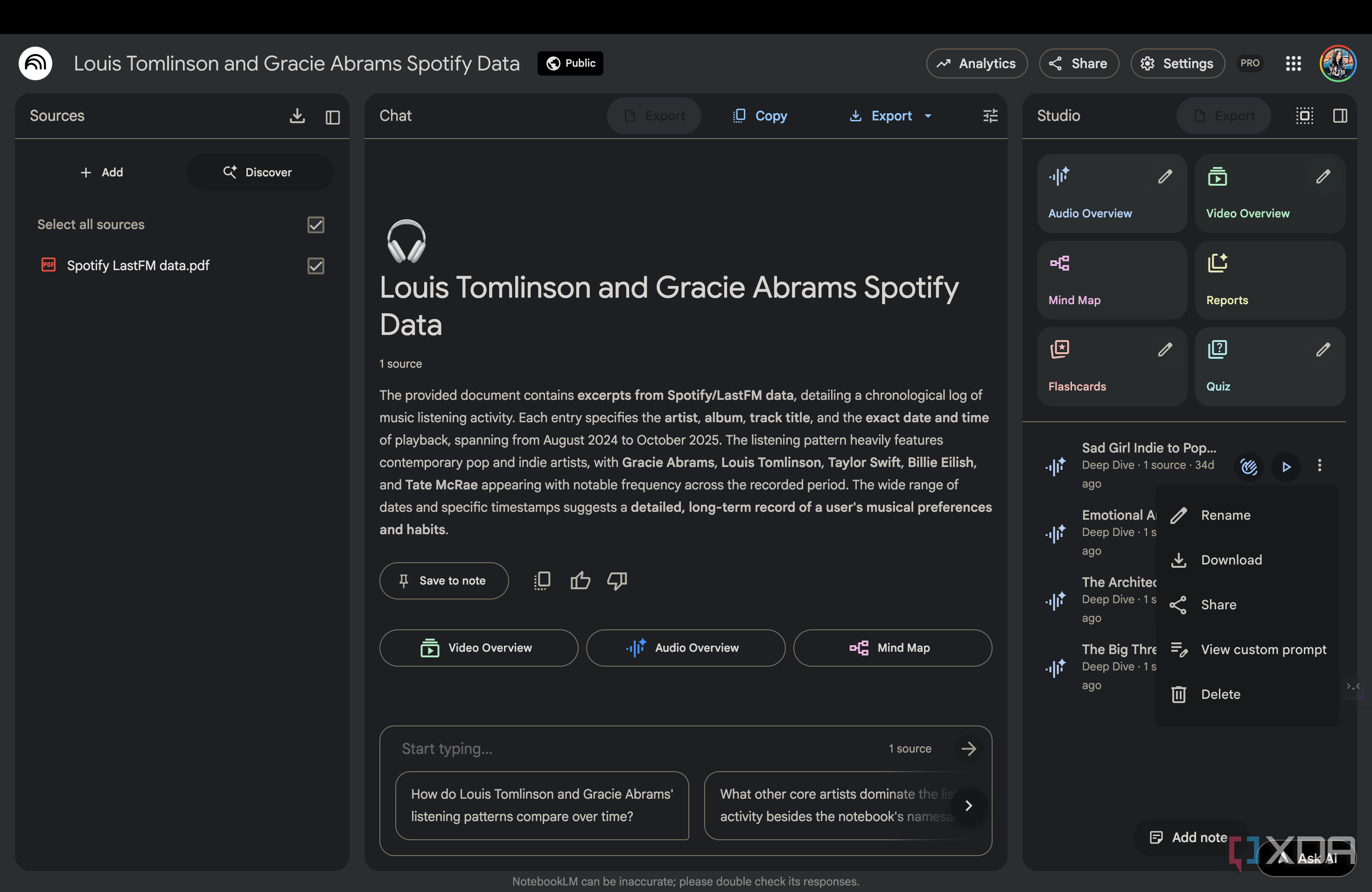Viewport: 1372px width, 892px height.
Task: Choose Download from the context menu
Action: pyautogui.click(x=1247, y=560)
